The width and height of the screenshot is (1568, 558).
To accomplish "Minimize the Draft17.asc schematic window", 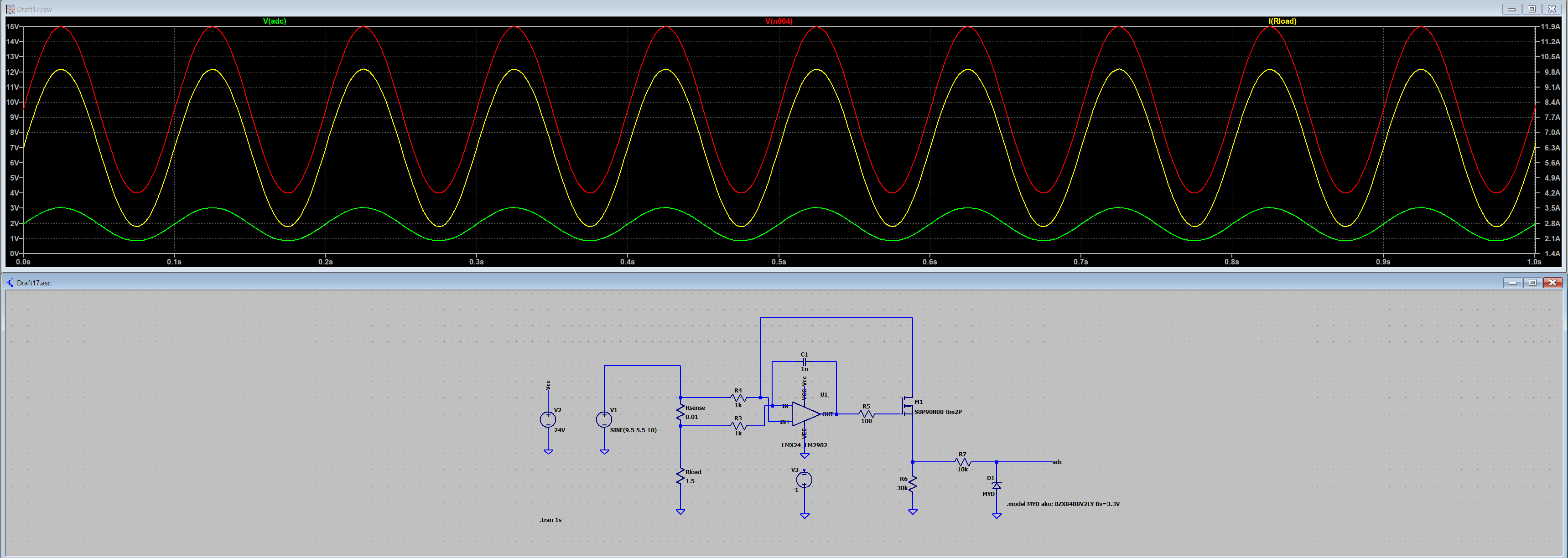I will pyautogui.click(x=1513, y=282).
